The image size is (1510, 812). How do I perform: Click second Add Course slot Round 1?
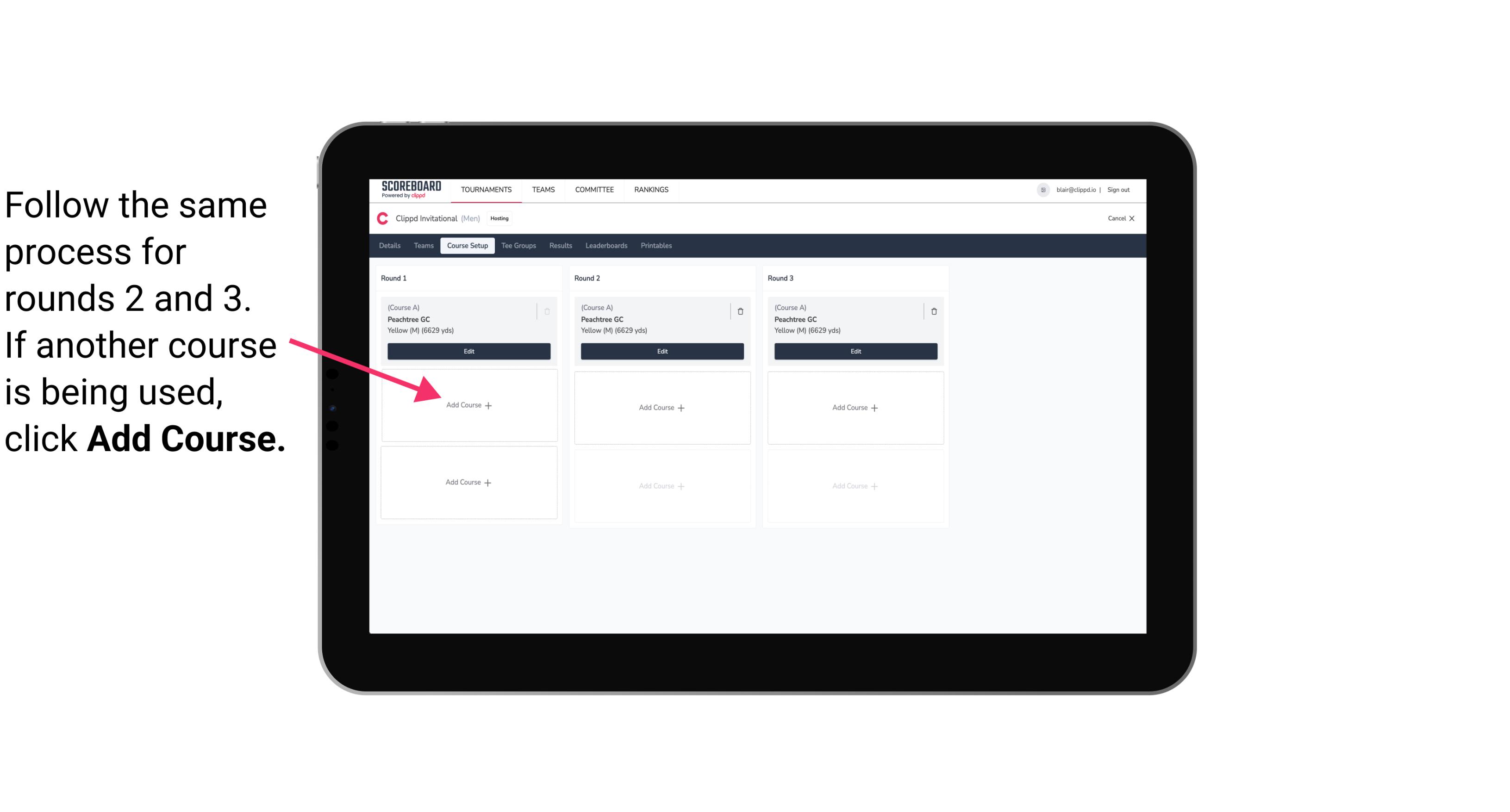coord(468,481)
